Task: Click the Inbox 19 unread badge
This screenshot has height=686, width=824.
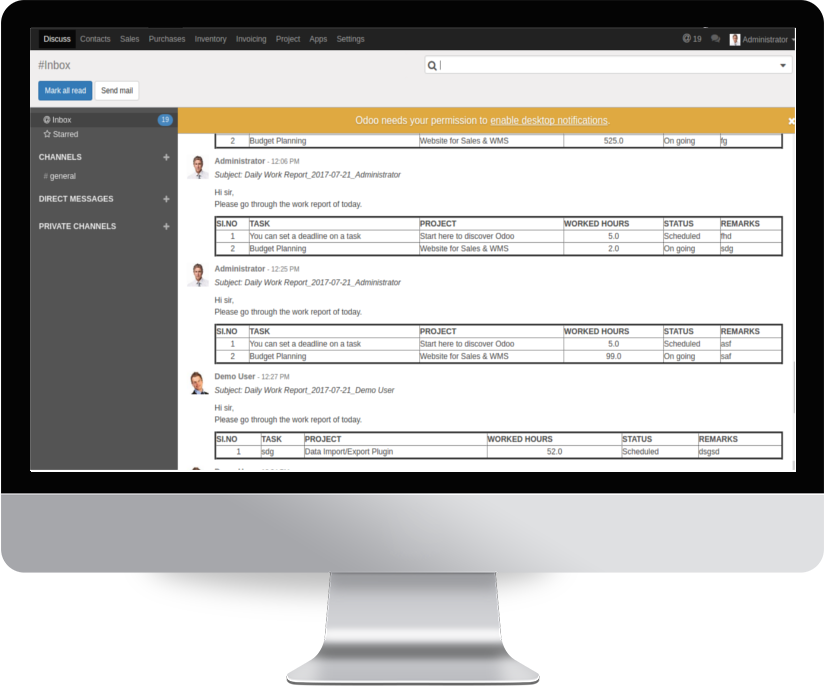Action: 165,120
